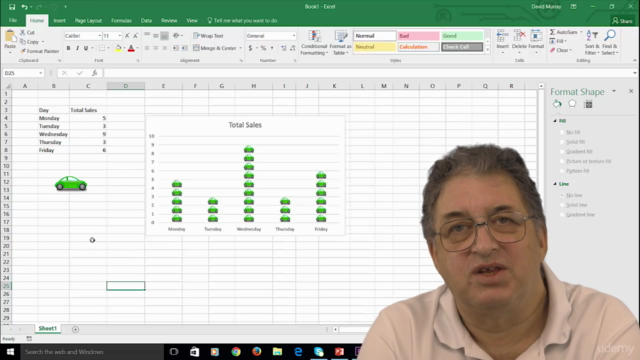This screenshot has width=640, height=360.
Task: Click the Format as Table icon
Action: [x=340, y=36]
